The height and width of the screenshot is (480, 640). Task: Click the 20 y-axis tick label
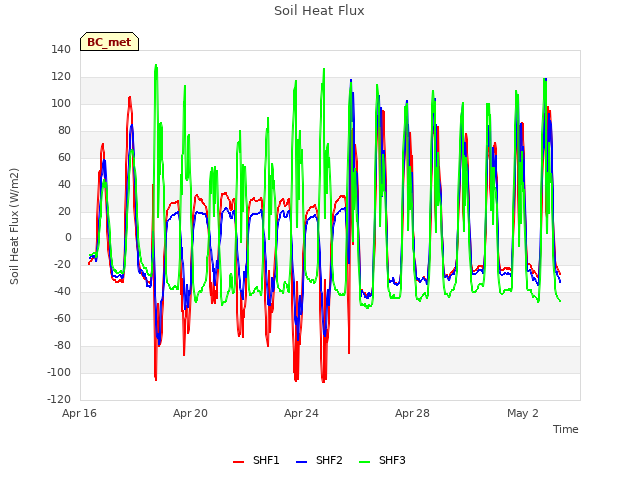64,211
